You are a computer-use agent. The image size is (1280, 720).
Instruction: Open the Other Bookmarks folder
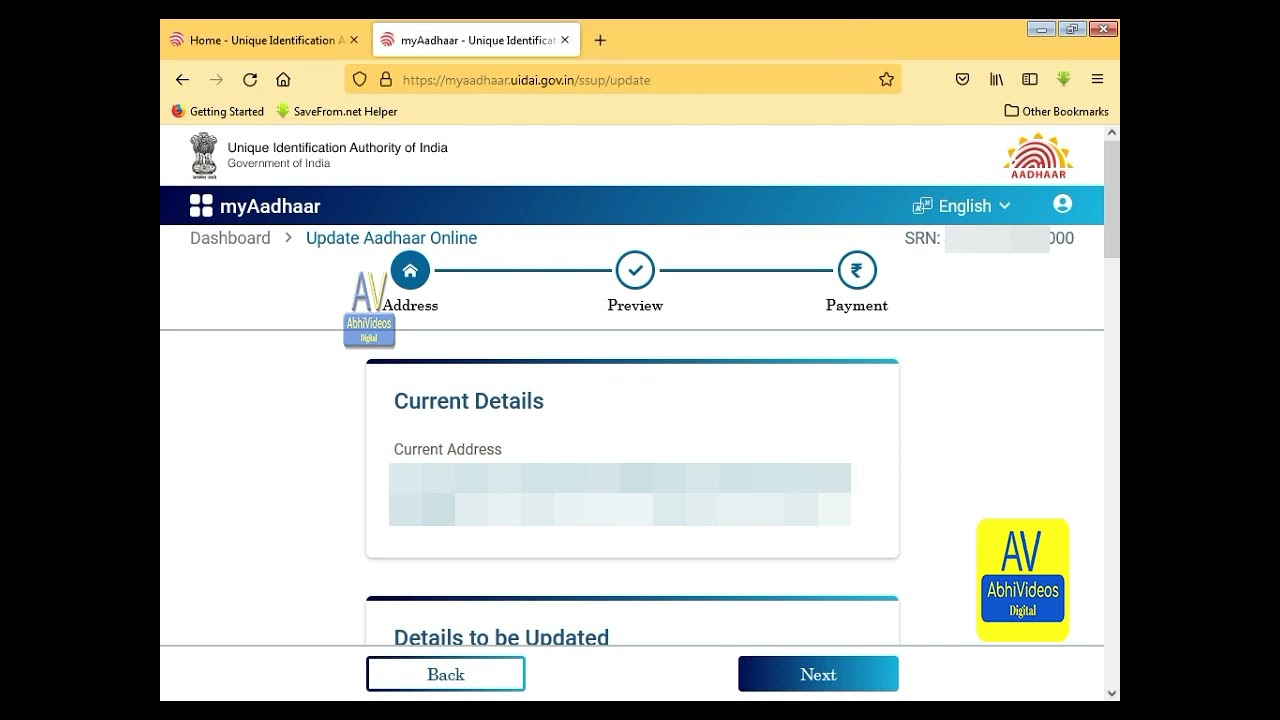[x=1056, y=112]
